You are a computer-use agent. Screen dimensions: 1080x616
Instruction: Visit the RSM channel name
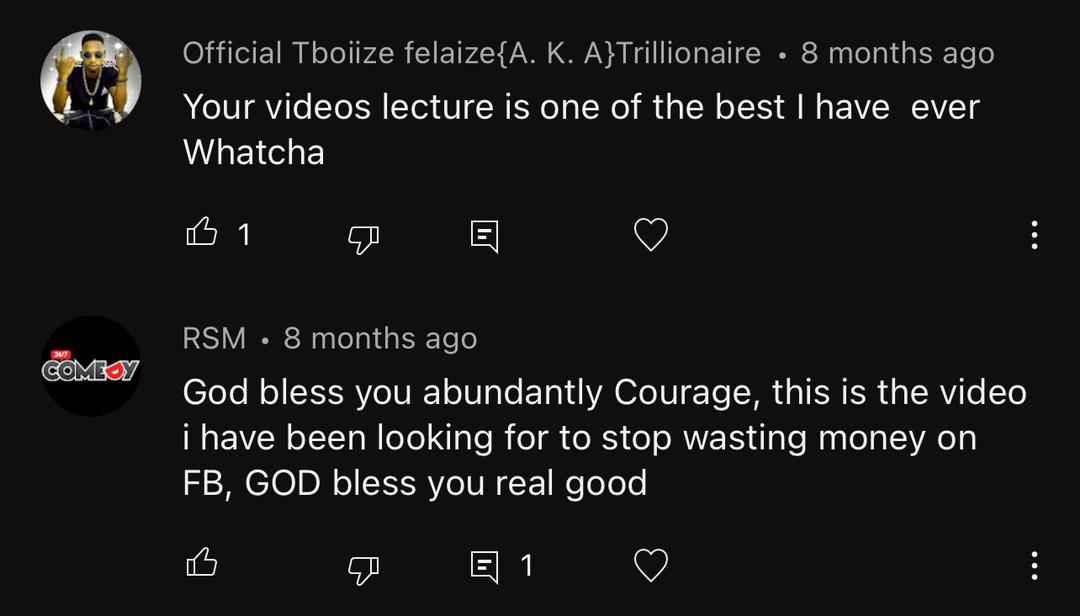(x=214, y=339)
